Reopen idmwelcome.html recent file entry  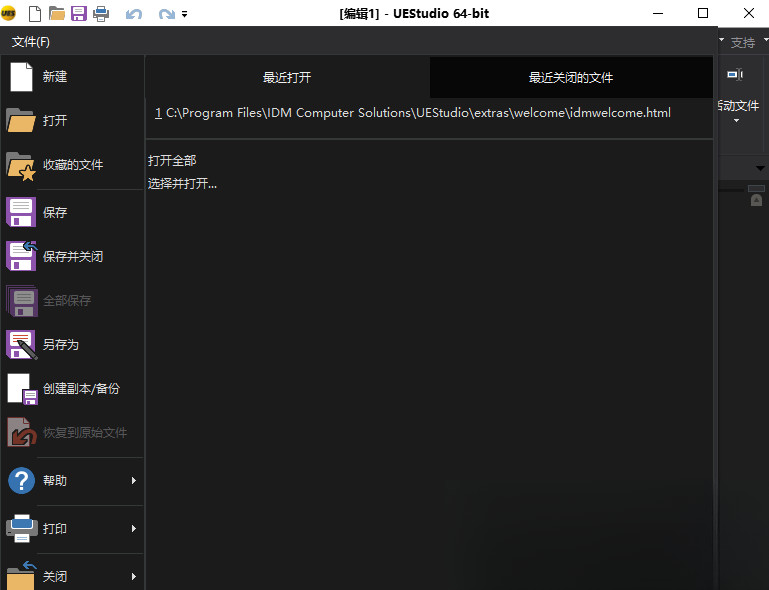tap(413, 113)
